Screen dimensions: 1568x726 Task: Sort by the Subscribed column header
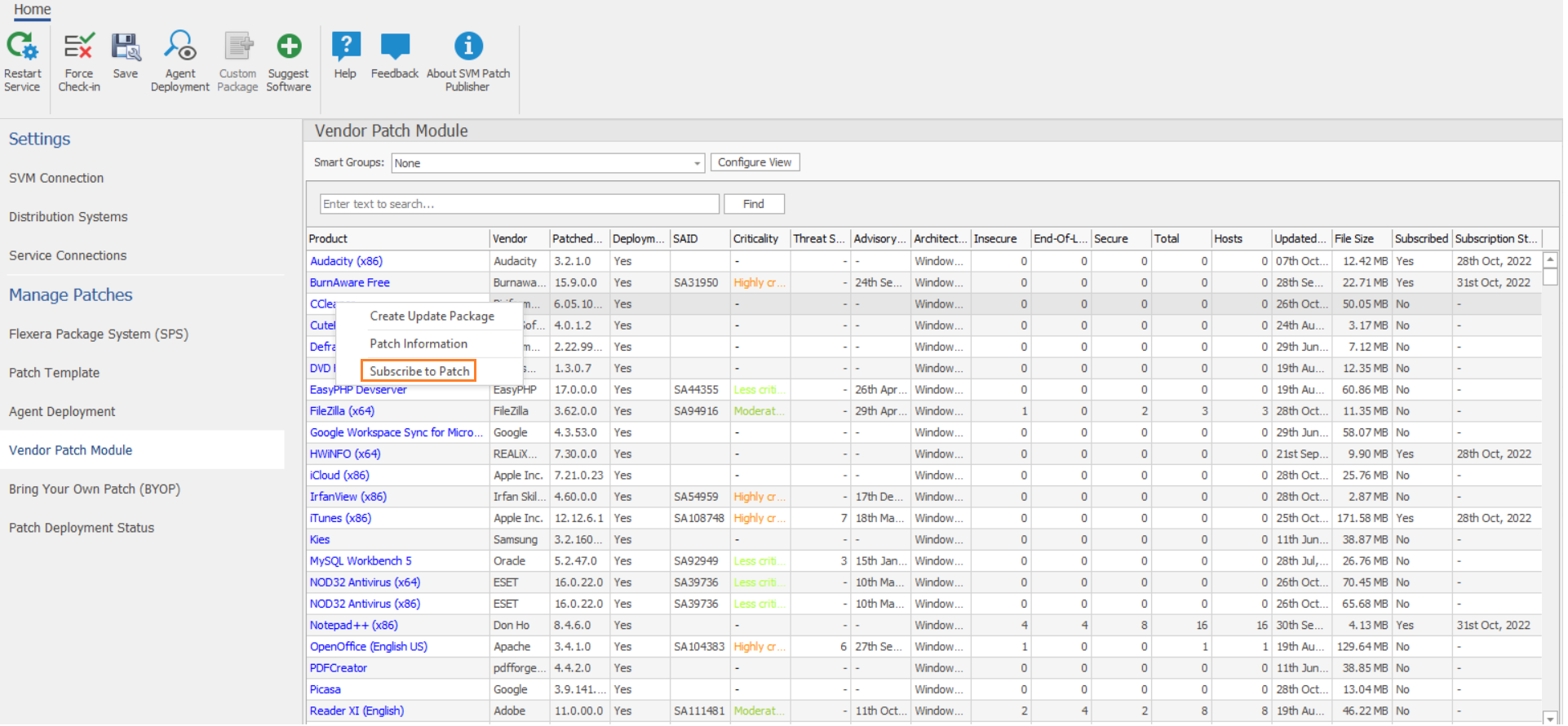coord(1421,239)
